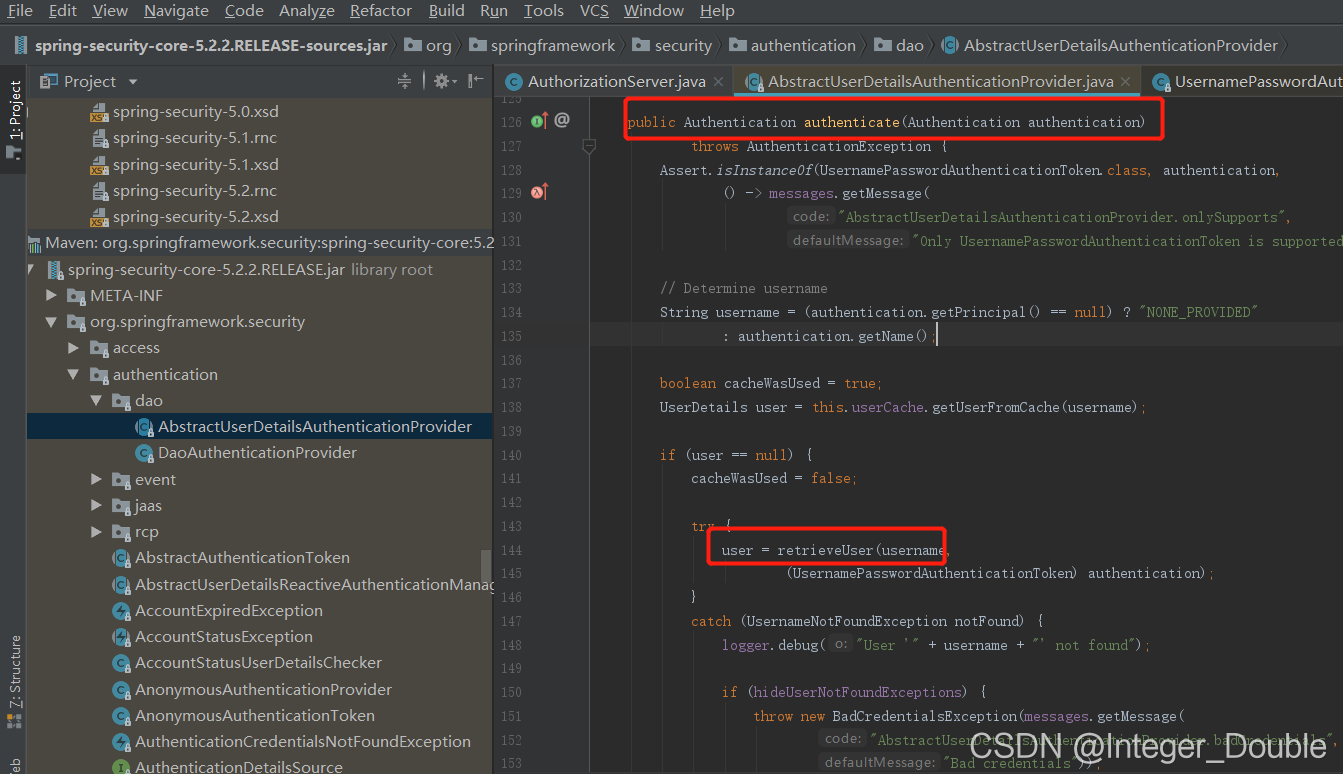Open the Analyze menu
This screenshot has height=774, width=1343.
click(307, 11)
